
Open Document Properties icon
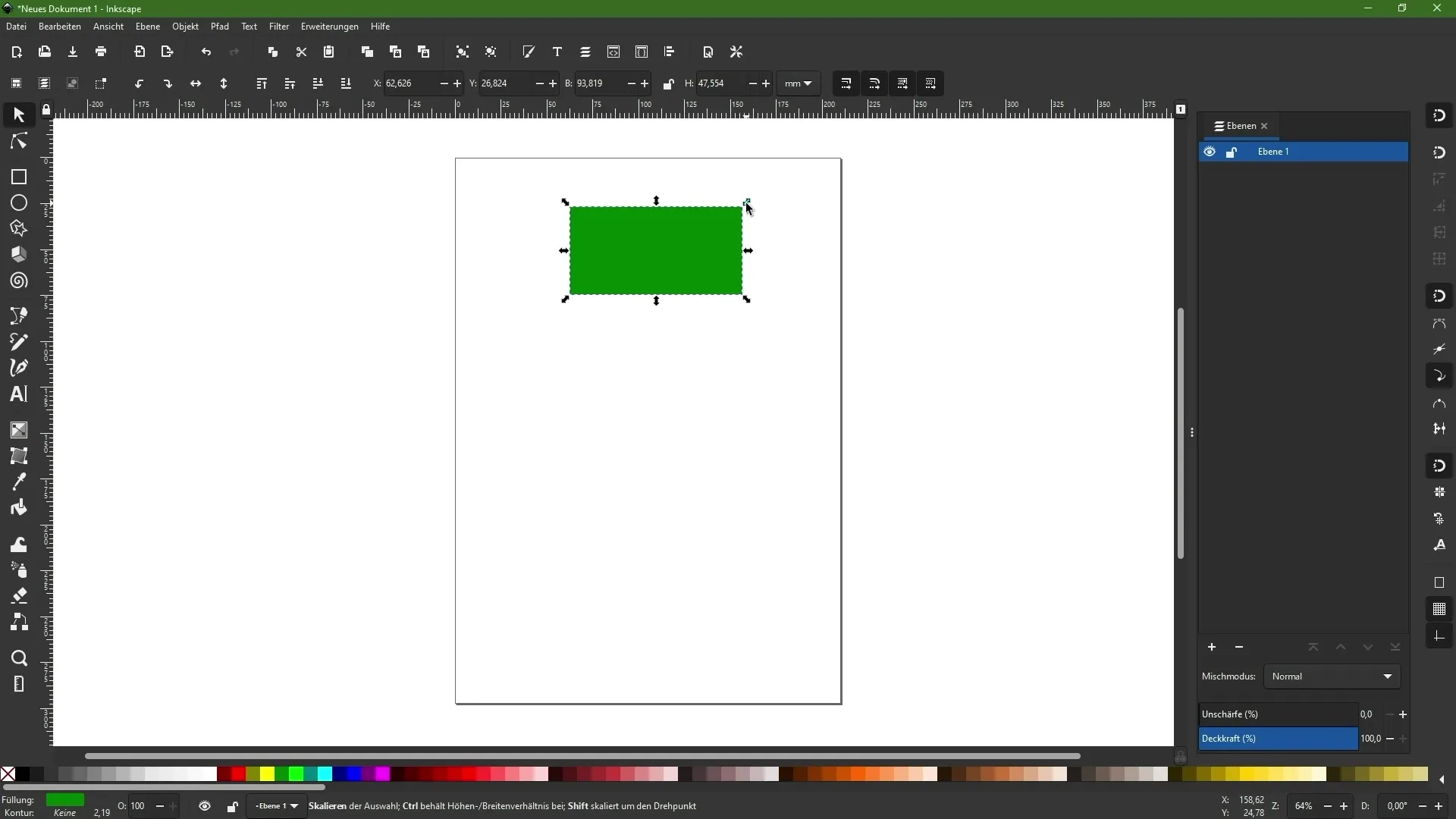point(708,52)
